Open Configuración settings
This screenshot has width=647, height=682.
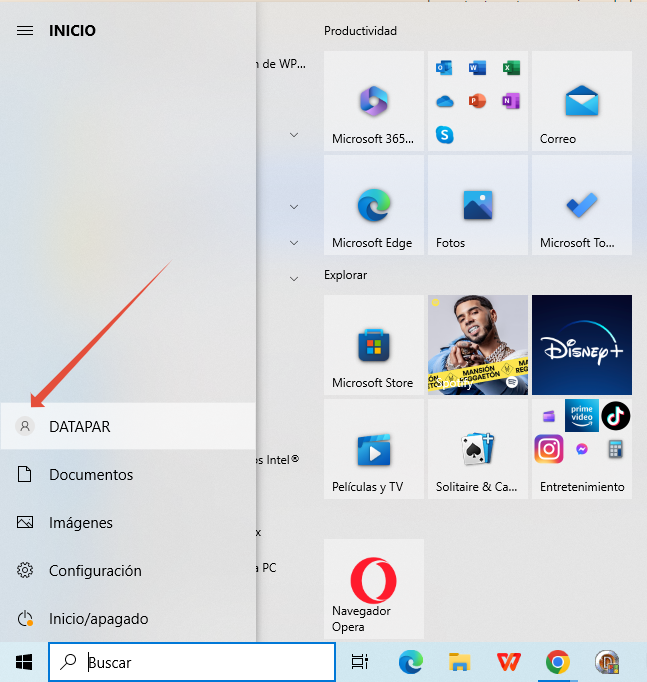128,570
